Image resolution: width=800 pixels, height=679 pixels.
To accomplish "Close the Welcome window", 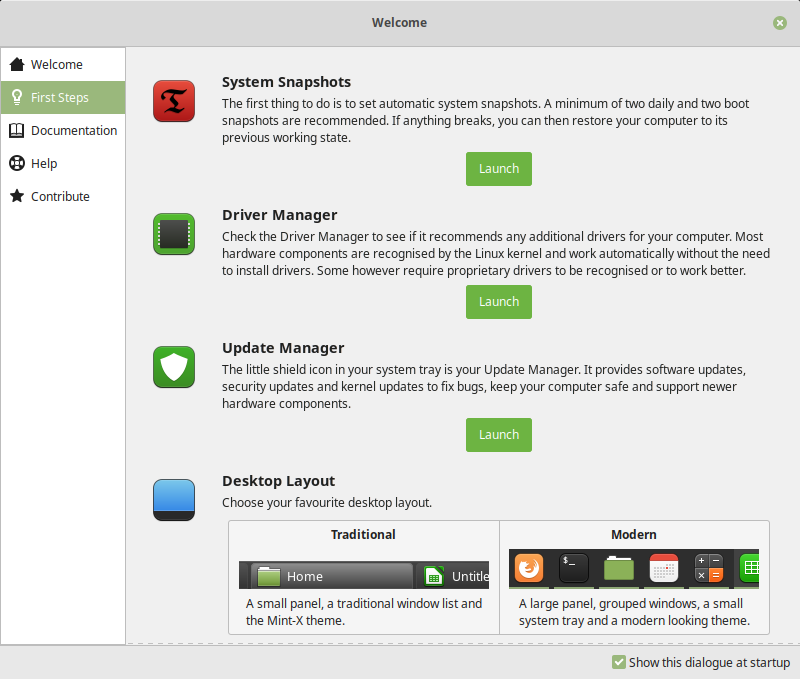I will (780, 22).
